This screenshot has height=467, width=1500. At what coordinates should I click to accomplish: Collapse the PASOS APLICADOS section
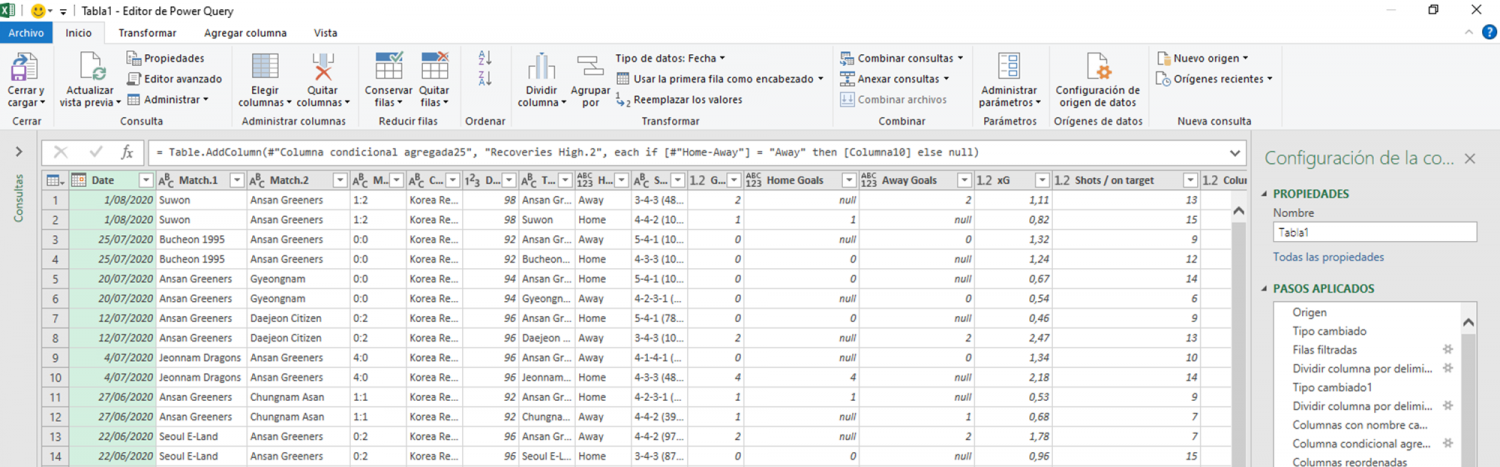point(1265,290)
